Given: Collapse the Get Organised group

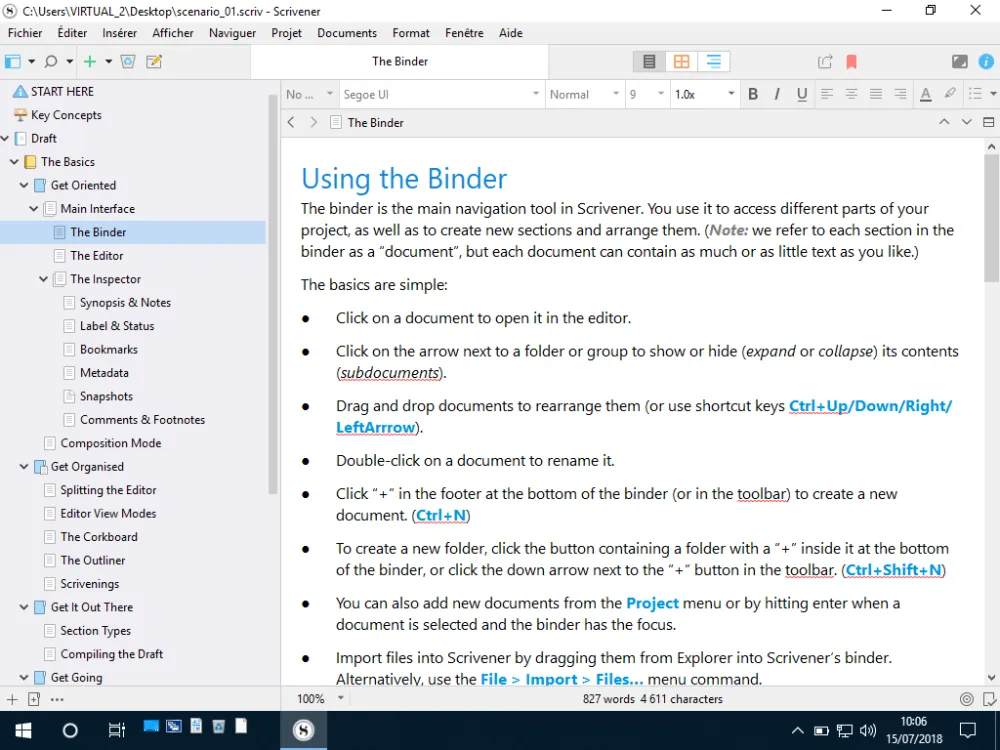Looking at the screenshot, I should coord(24,467).
